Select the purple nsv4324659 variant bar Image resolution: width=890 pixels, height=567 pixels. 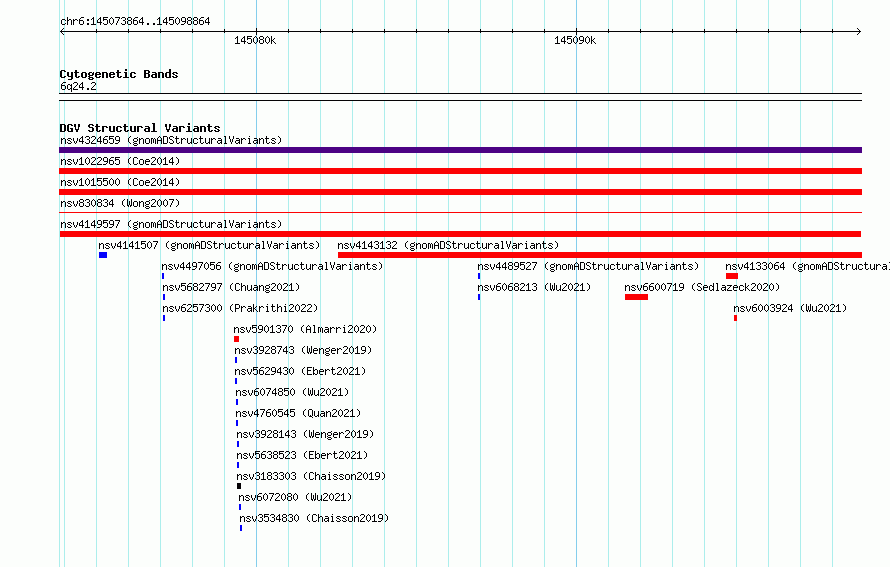pos(460,150)
